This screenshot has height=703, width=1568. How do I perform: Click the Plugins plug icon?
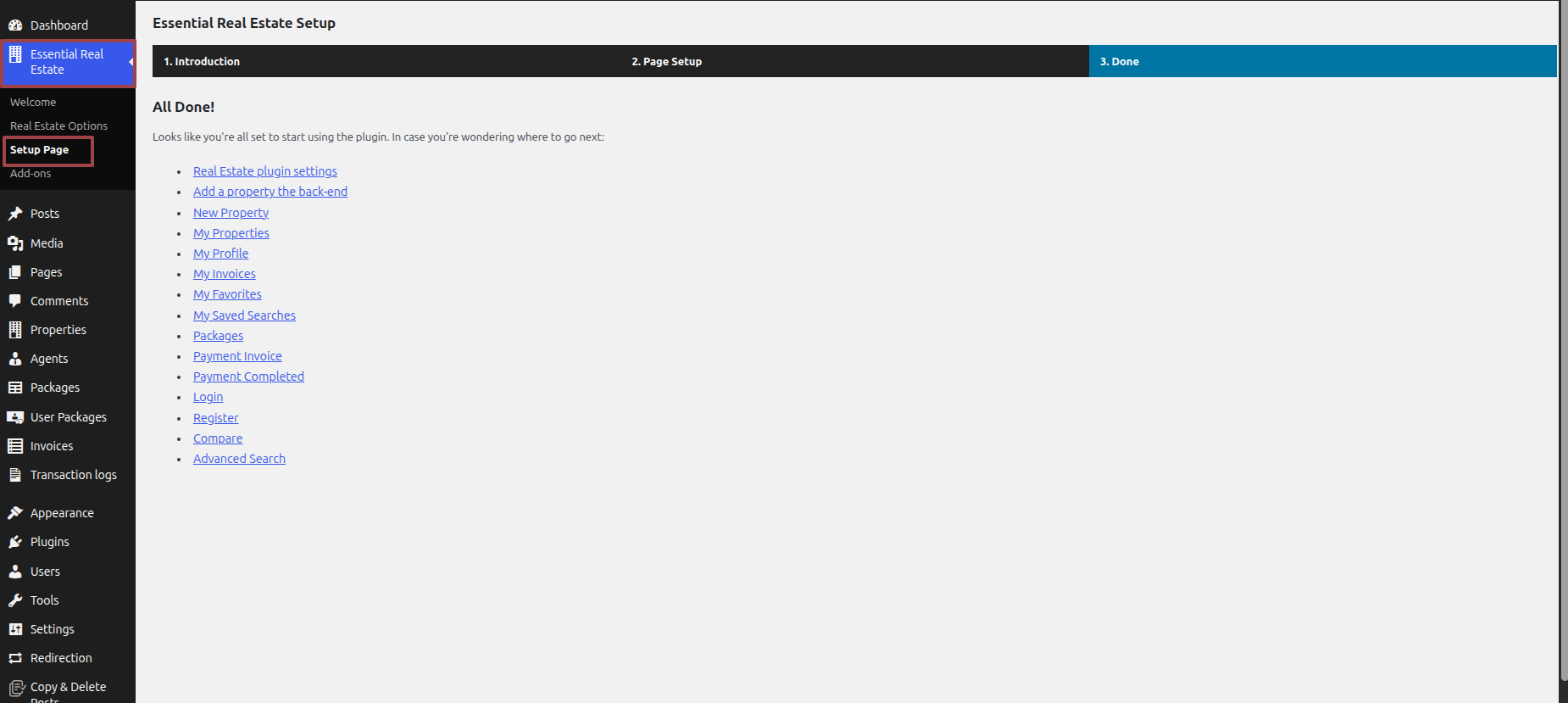click(x=15, y=542)
